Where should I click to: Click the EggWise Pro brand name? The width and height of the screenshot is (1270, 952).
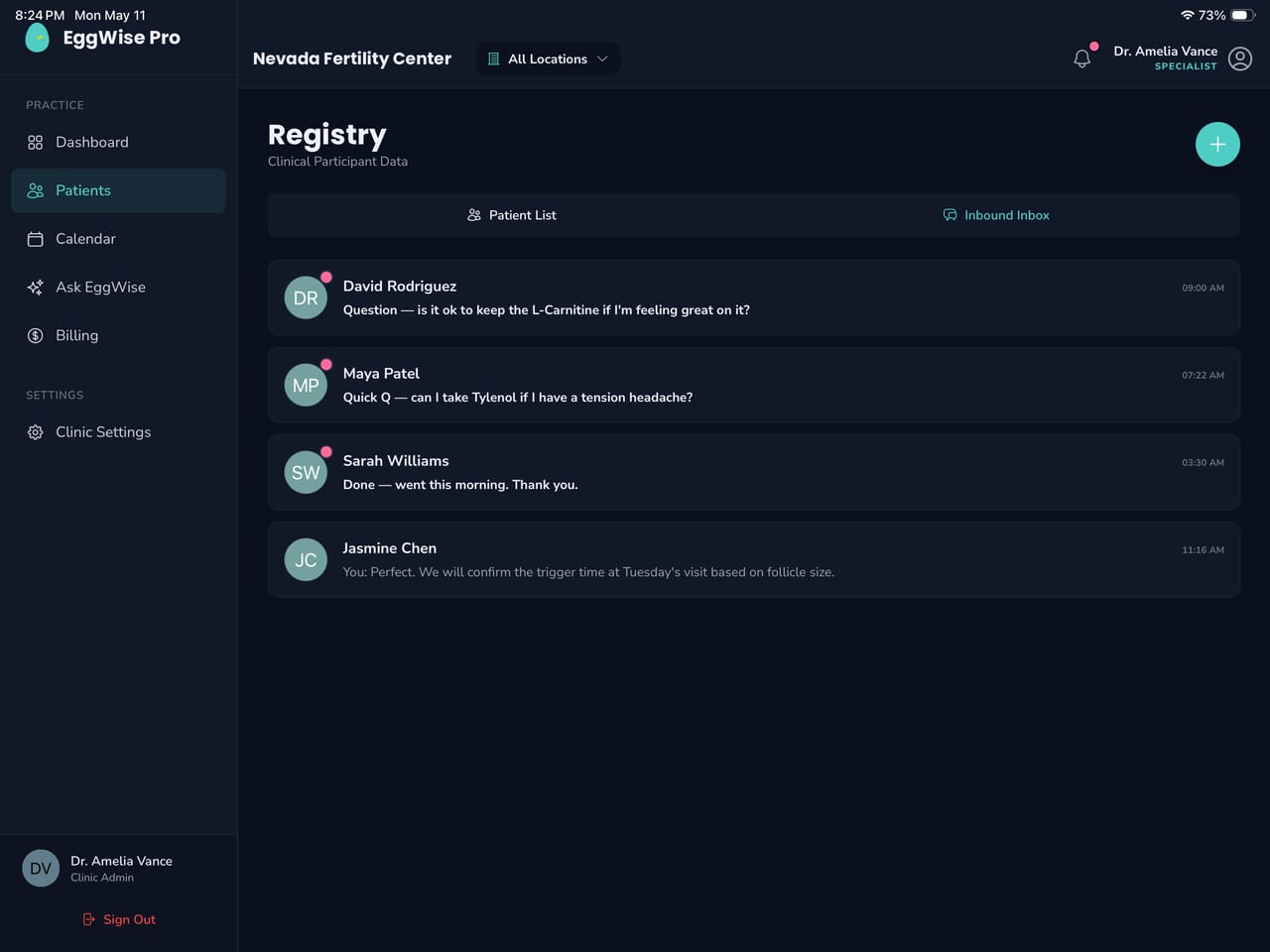pos(121,38)
